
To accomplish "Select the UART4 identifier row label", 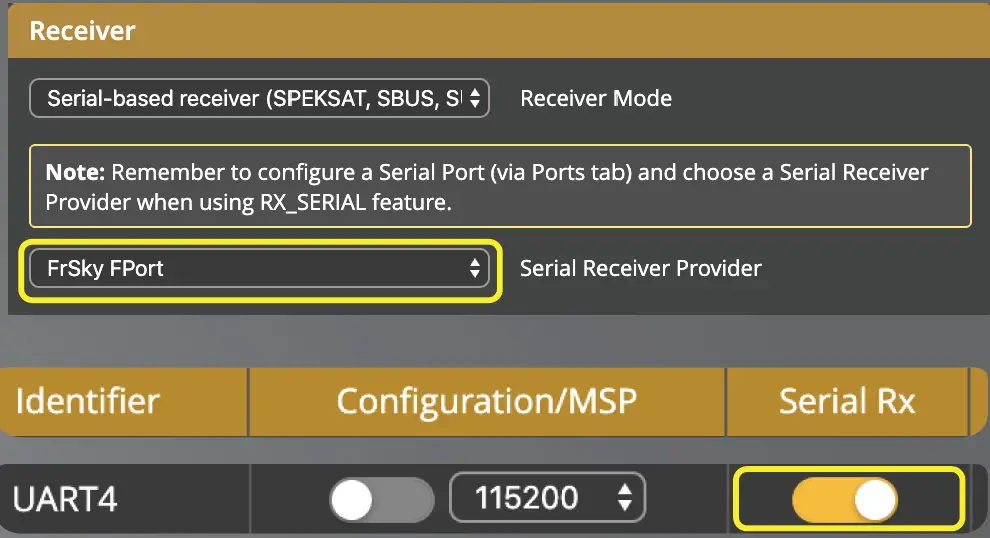I will (x=65, y=499).
